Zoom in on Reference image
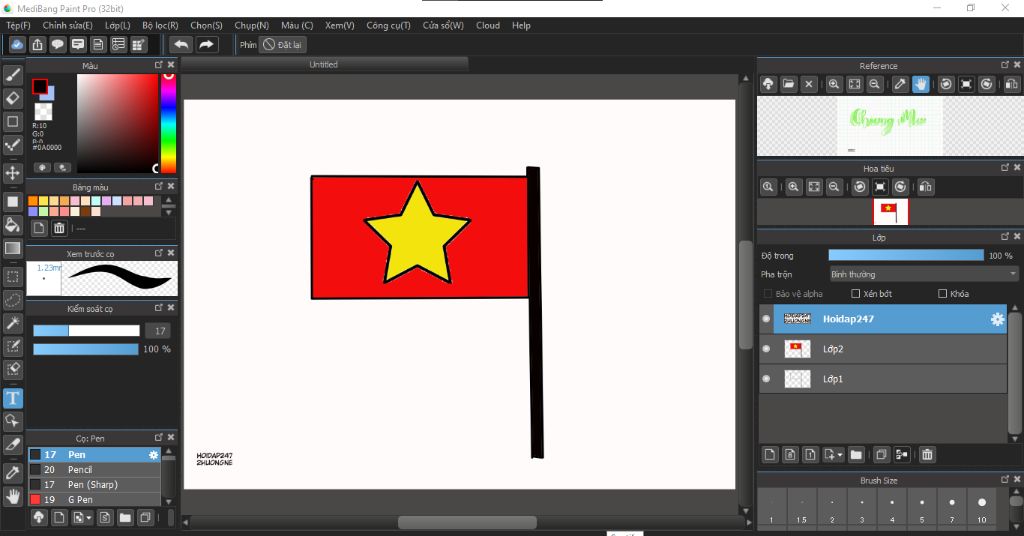This screenshot has width=1024, height=536. 834,84
